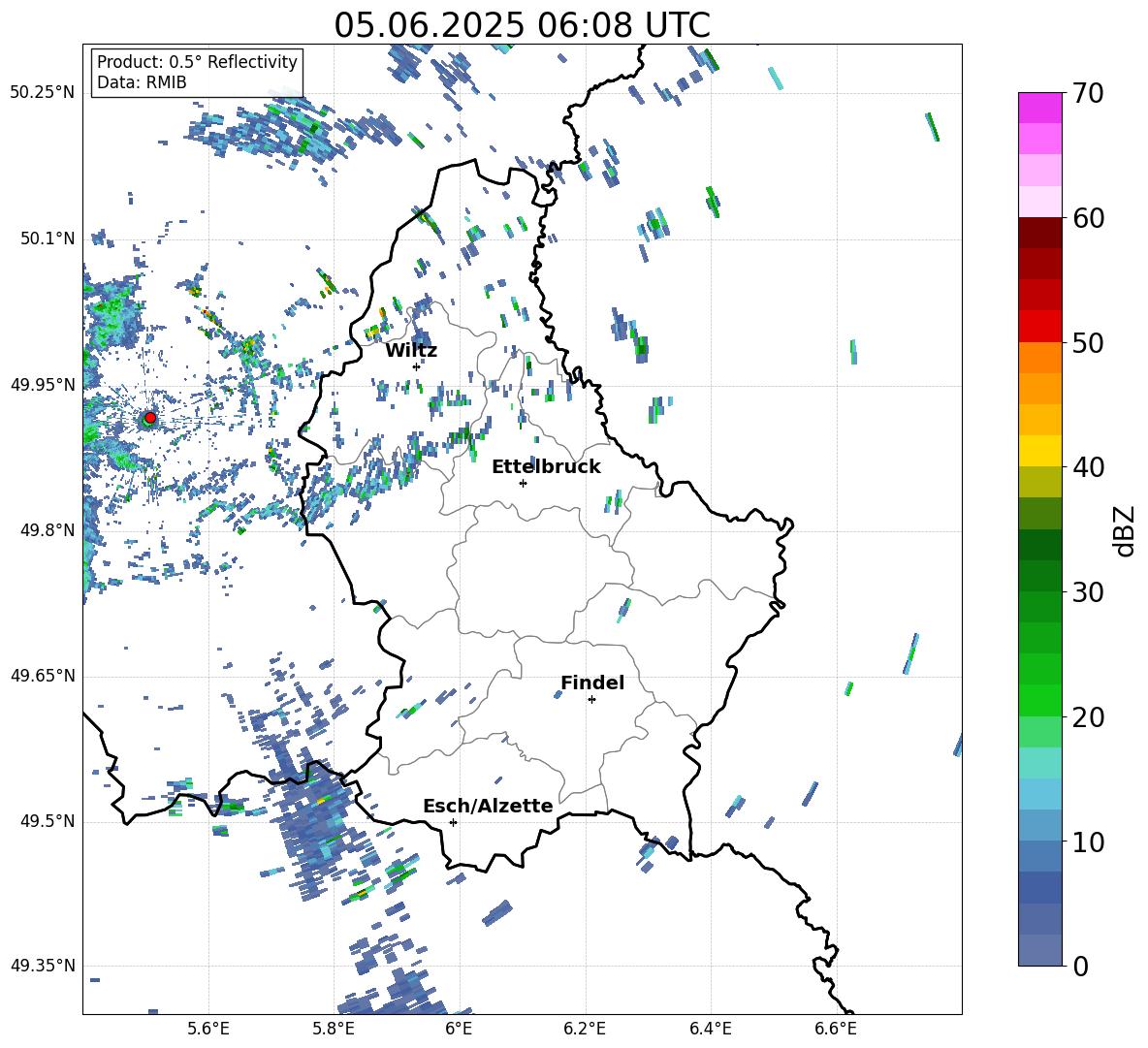
Task: Click the 49.5°N latitude label
Action: [x=47, y=821]
